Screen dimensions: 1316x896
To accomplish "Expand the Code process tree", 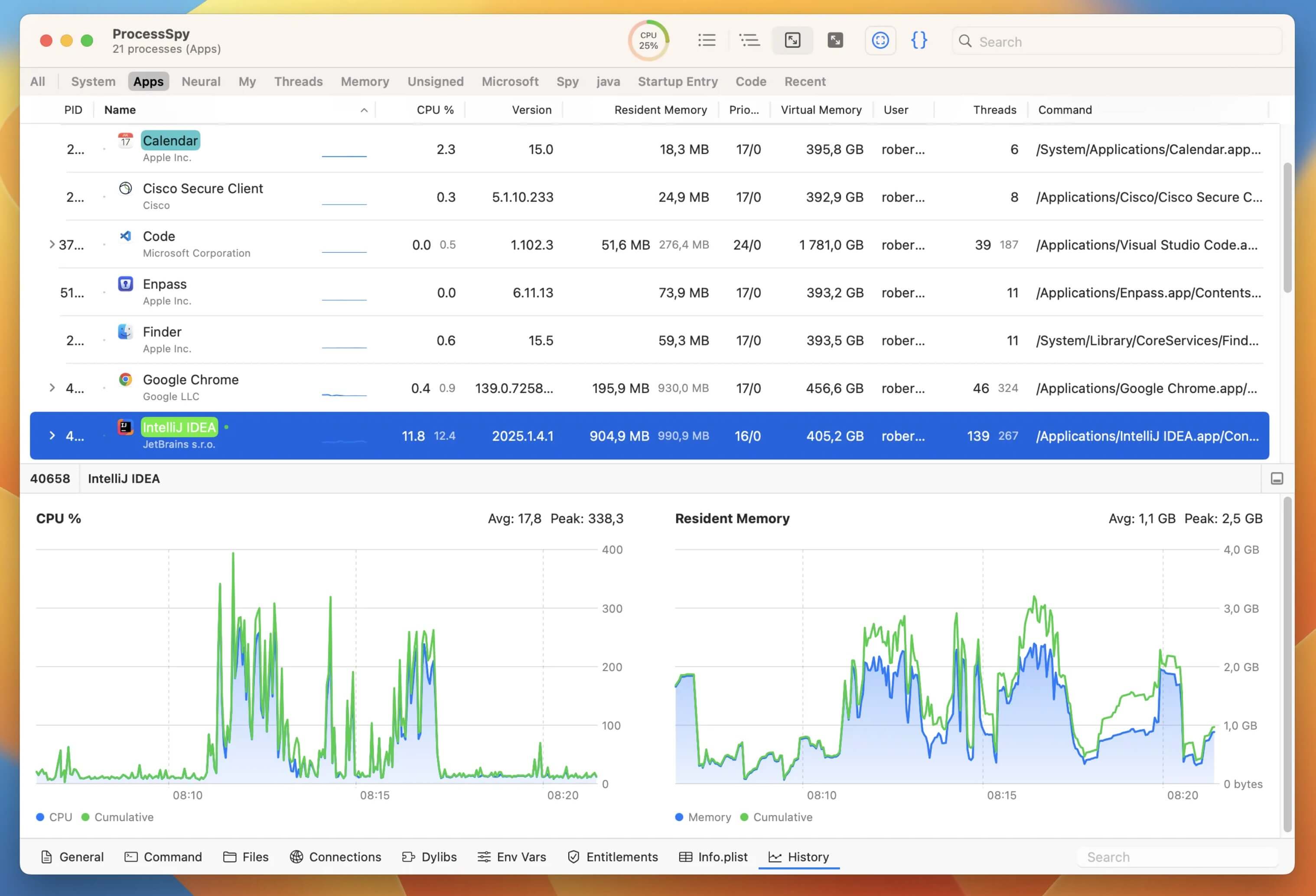I will point(52,244).
